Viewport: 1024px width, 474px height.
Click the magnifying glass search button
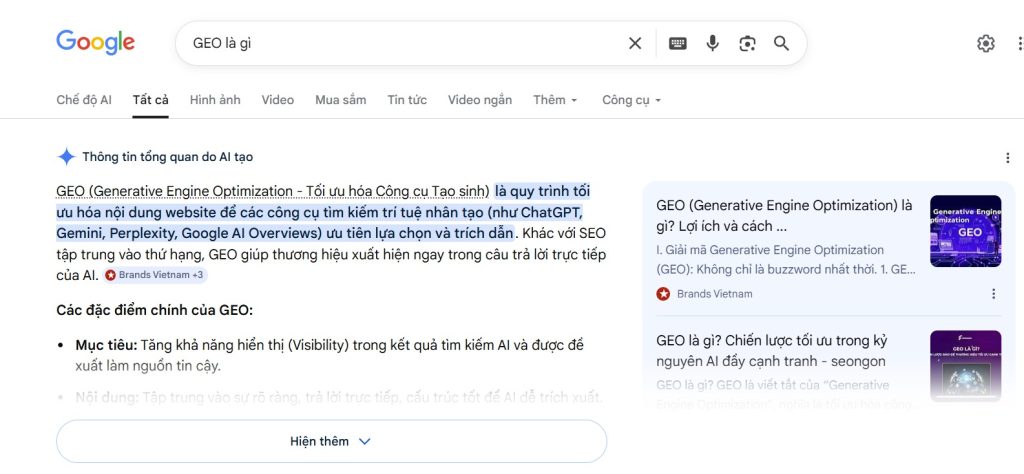[x=781, y=44]
